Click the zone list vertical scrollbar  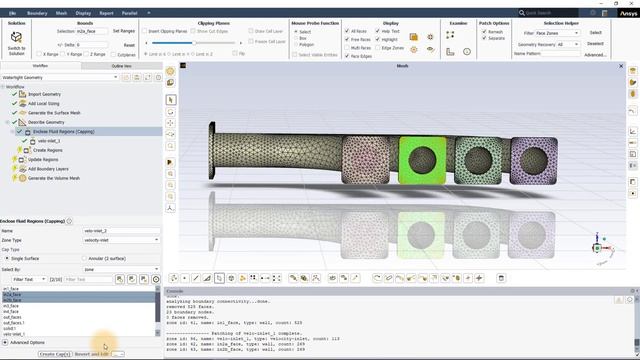[x=158, y=312]
